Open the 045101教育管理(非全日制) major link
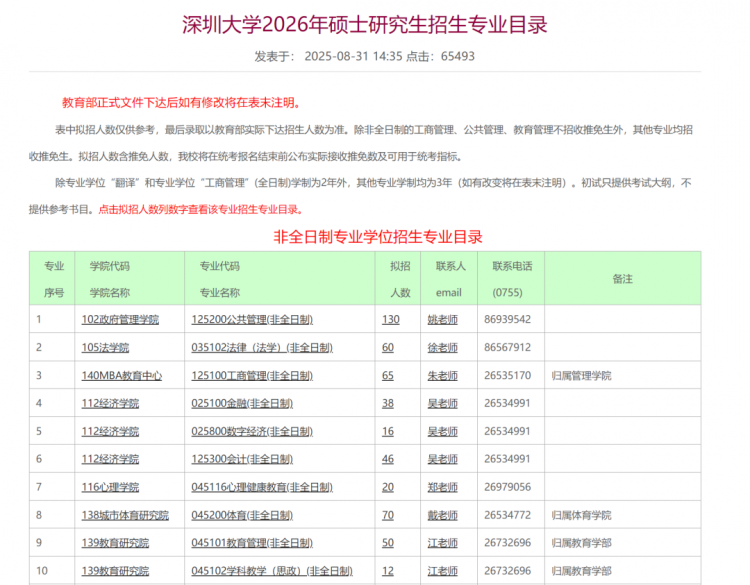Image resolution: width=750 pixels, height=585 pixels. (251, 543)
